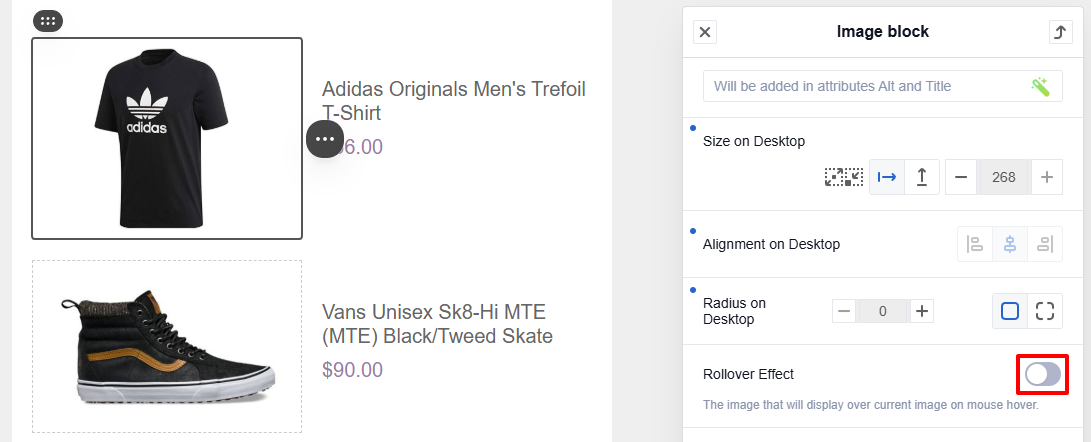This screenshot has height=442, width=1091.
Task: Click the alt text input field
Action: [x=882, y=86]
